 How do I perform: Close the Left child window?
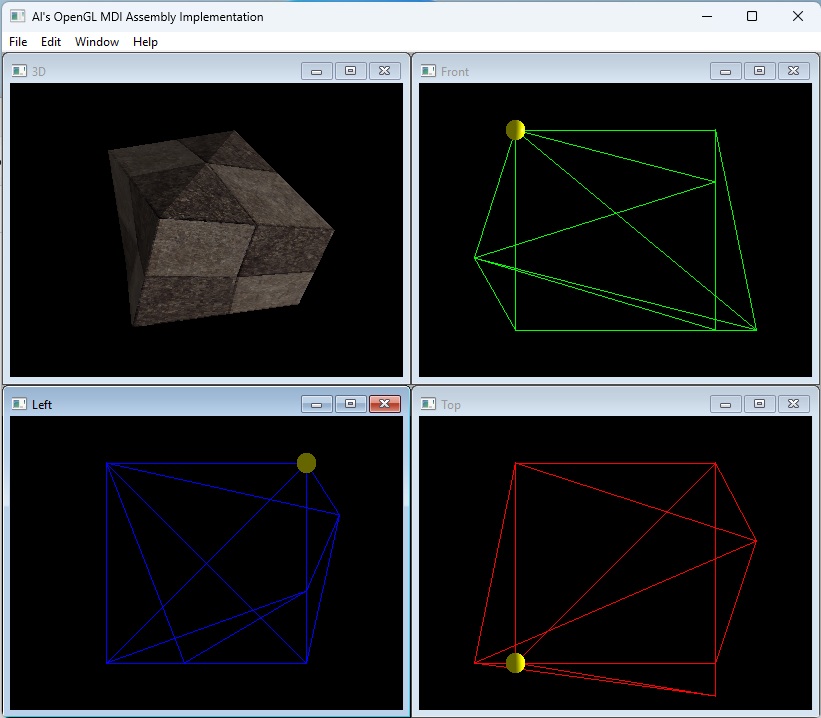click(x=384, y=404)
